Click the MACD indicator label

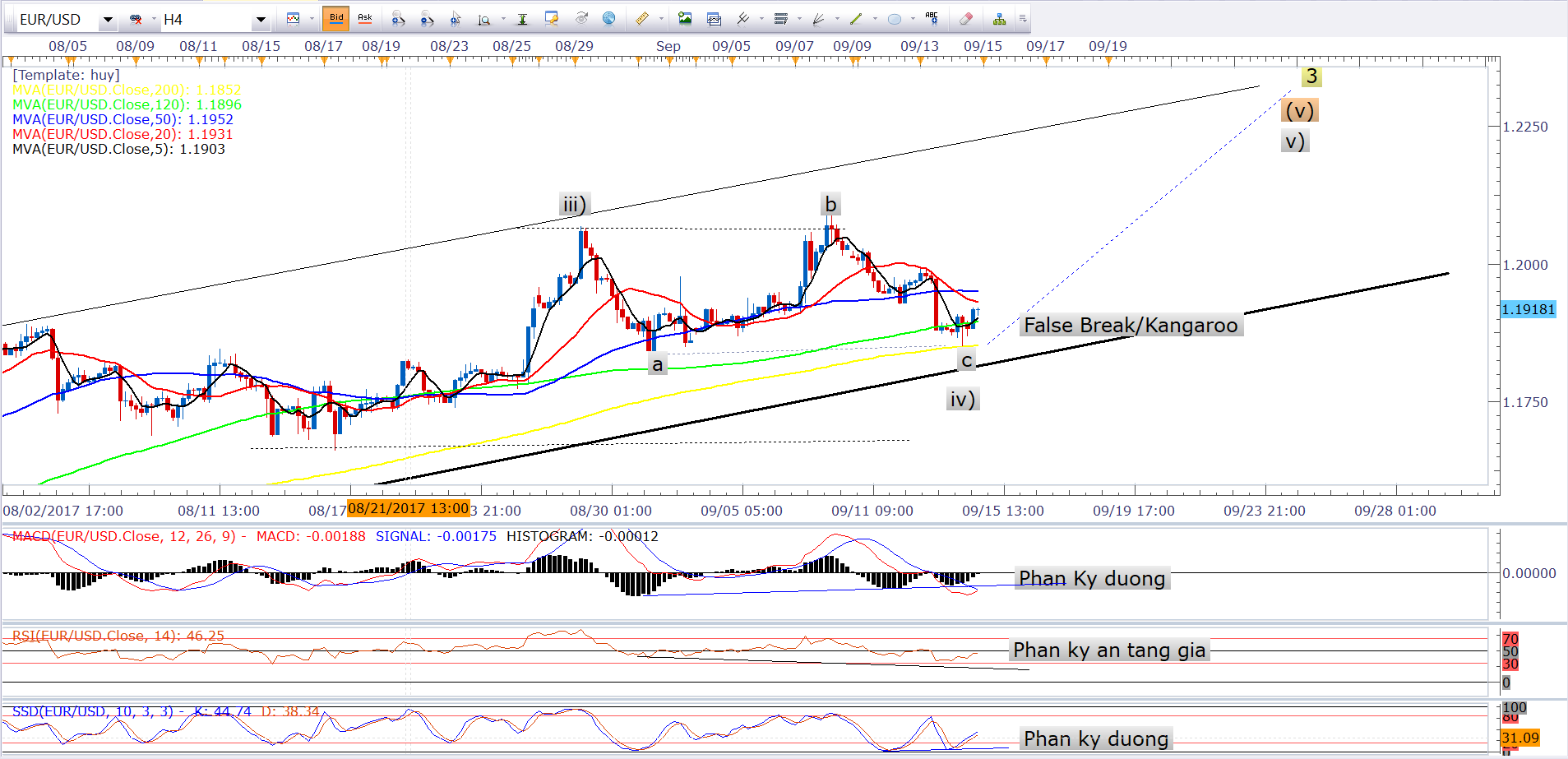123,536
